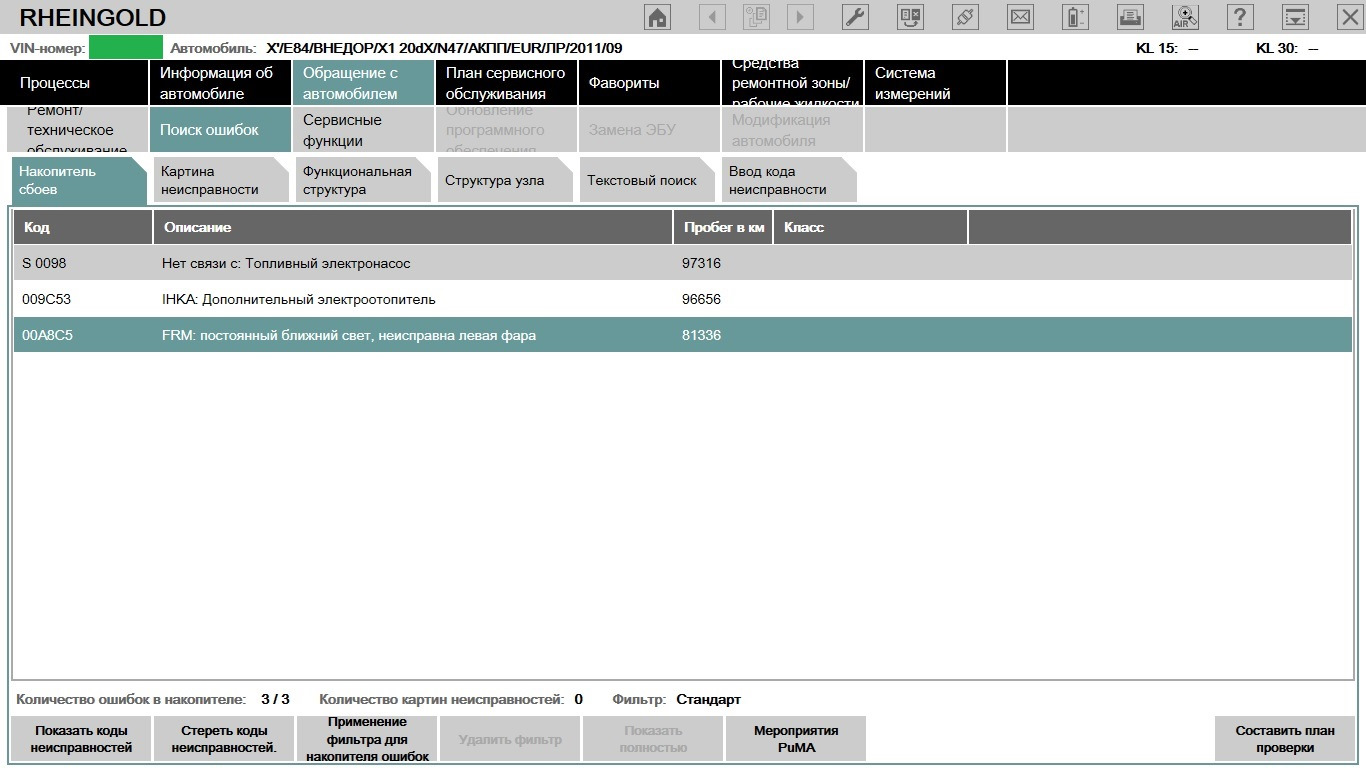Screen dimensions: 1366x768
Task: Open Средства ремонтной зоны menu
Action: tap(792, 83)
